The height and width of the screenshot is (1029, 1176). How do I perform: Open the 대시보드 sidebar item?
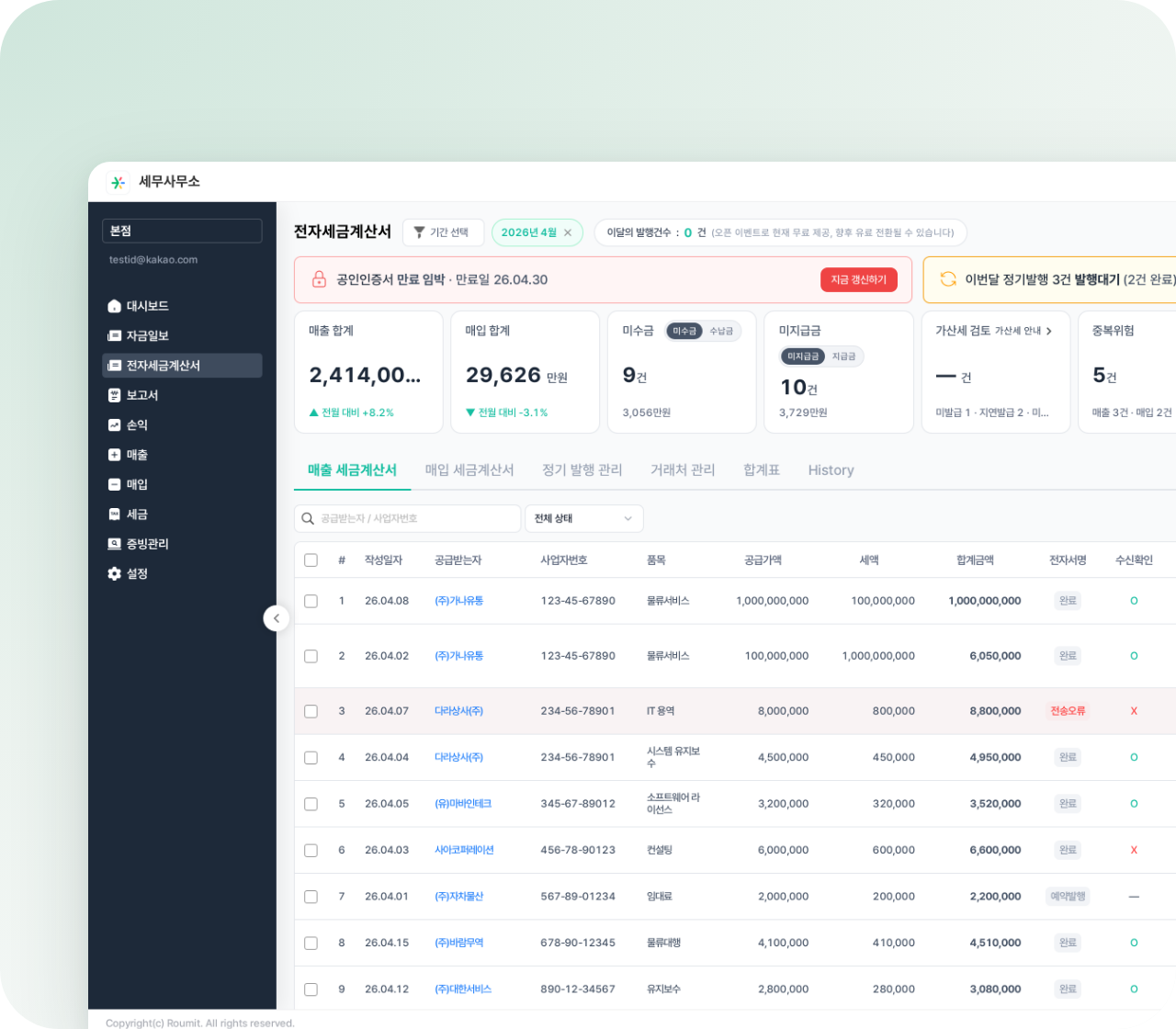click(182, 306)
